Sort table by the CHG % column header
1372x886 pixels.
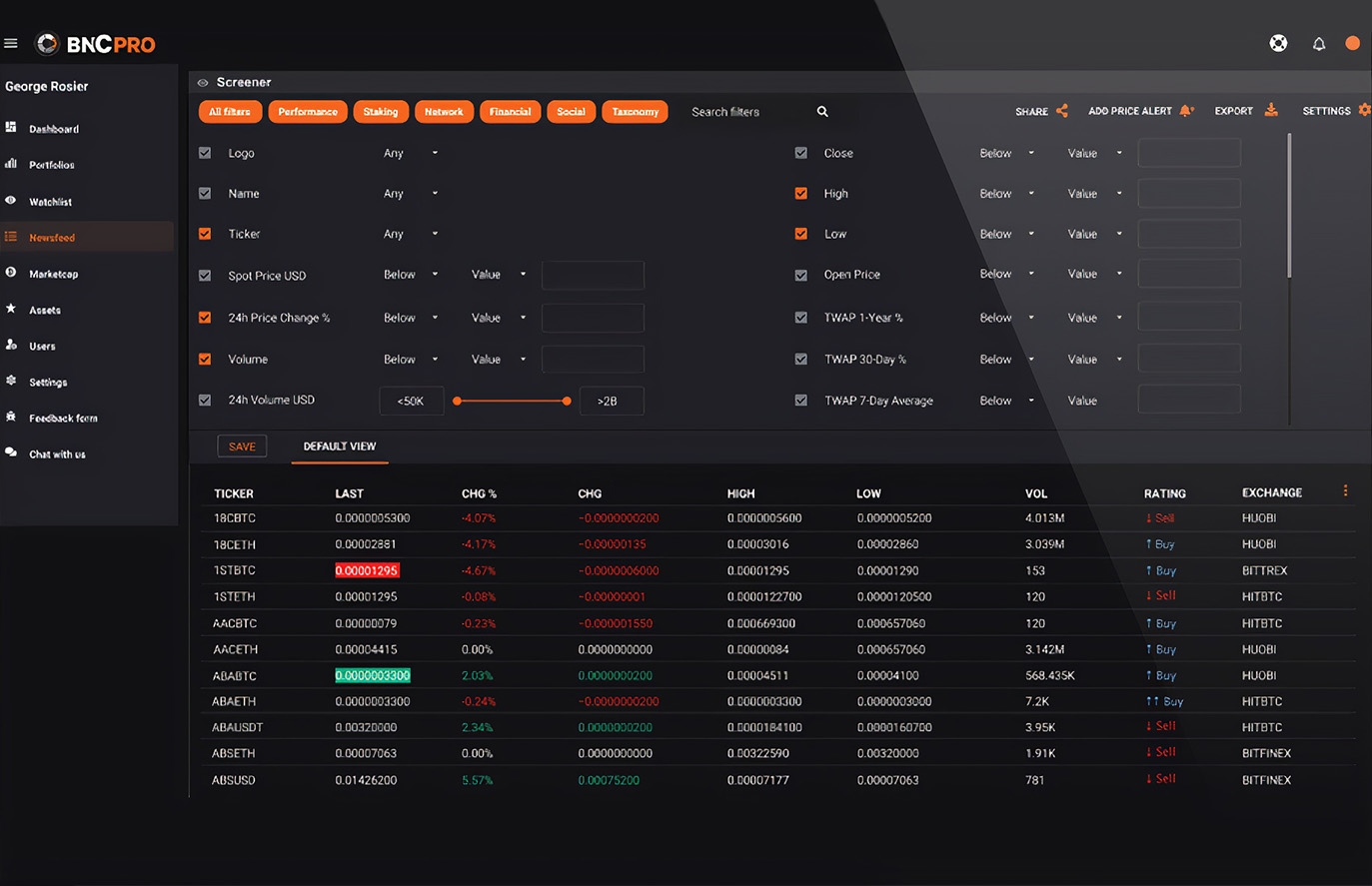[479, 493]
